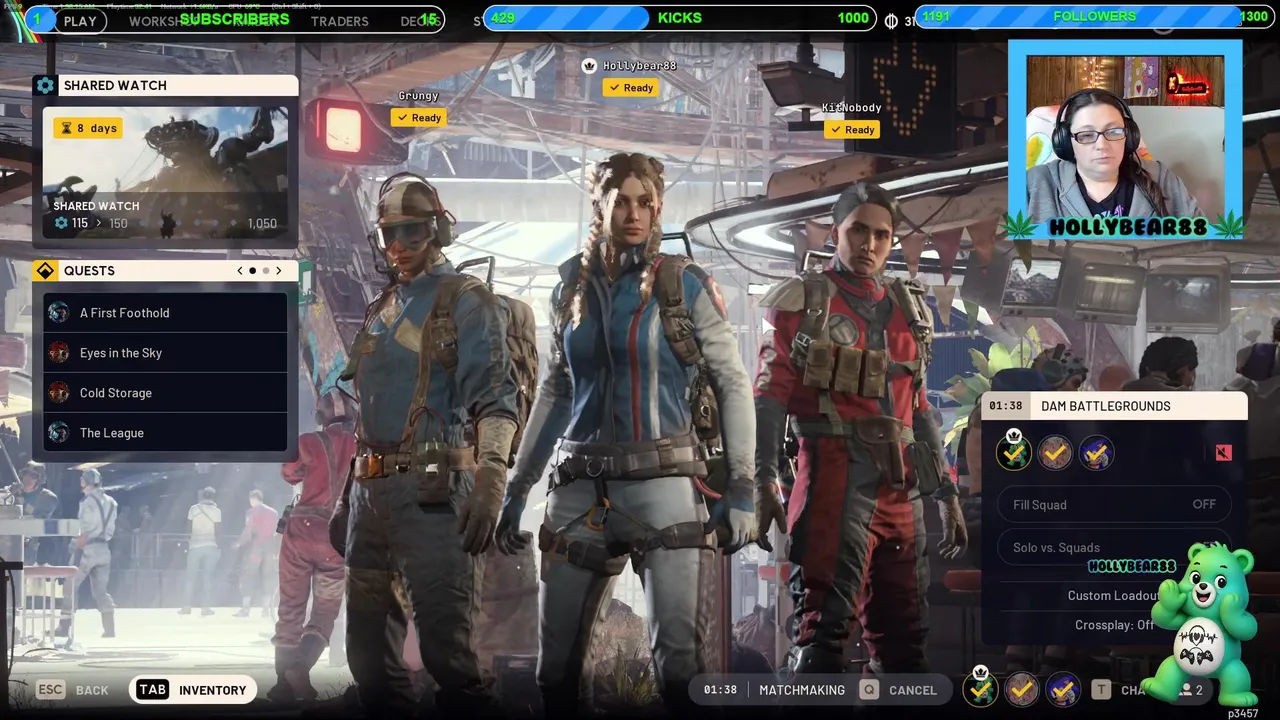Click the streamer webcam overlay
The image size is (1280, 720).
[x=1125, y=140]
